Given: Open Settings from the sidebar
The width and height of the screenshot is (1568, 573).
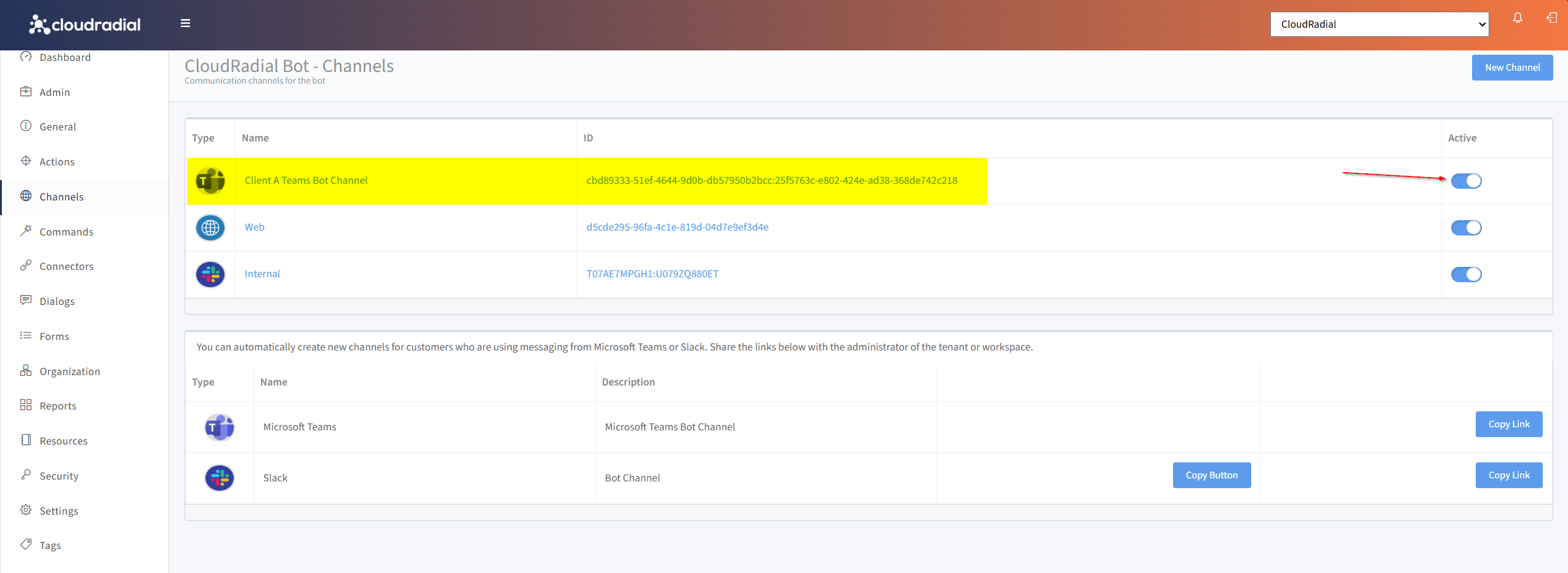Looking at the screenshot, I should tap(58, 511).
